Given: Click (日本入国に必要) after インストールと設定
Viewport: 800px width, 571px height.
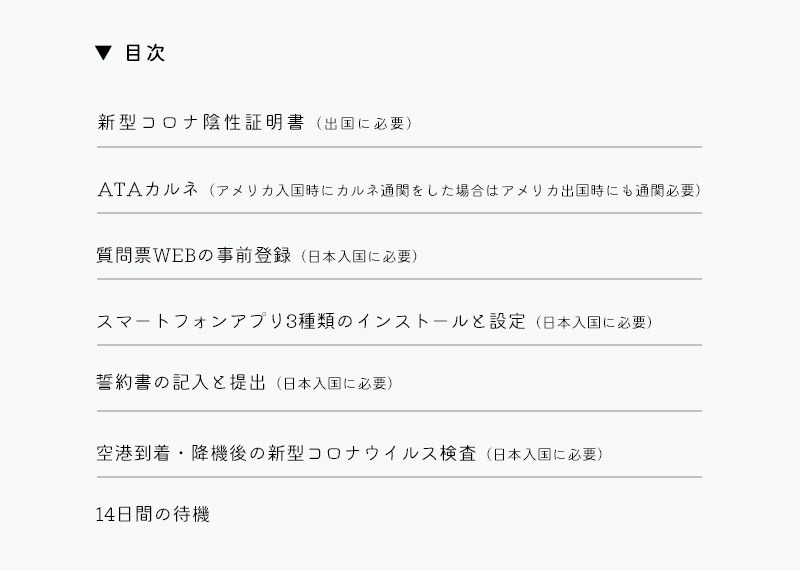Looking at the screenshot, I should (x=594, y=322).
